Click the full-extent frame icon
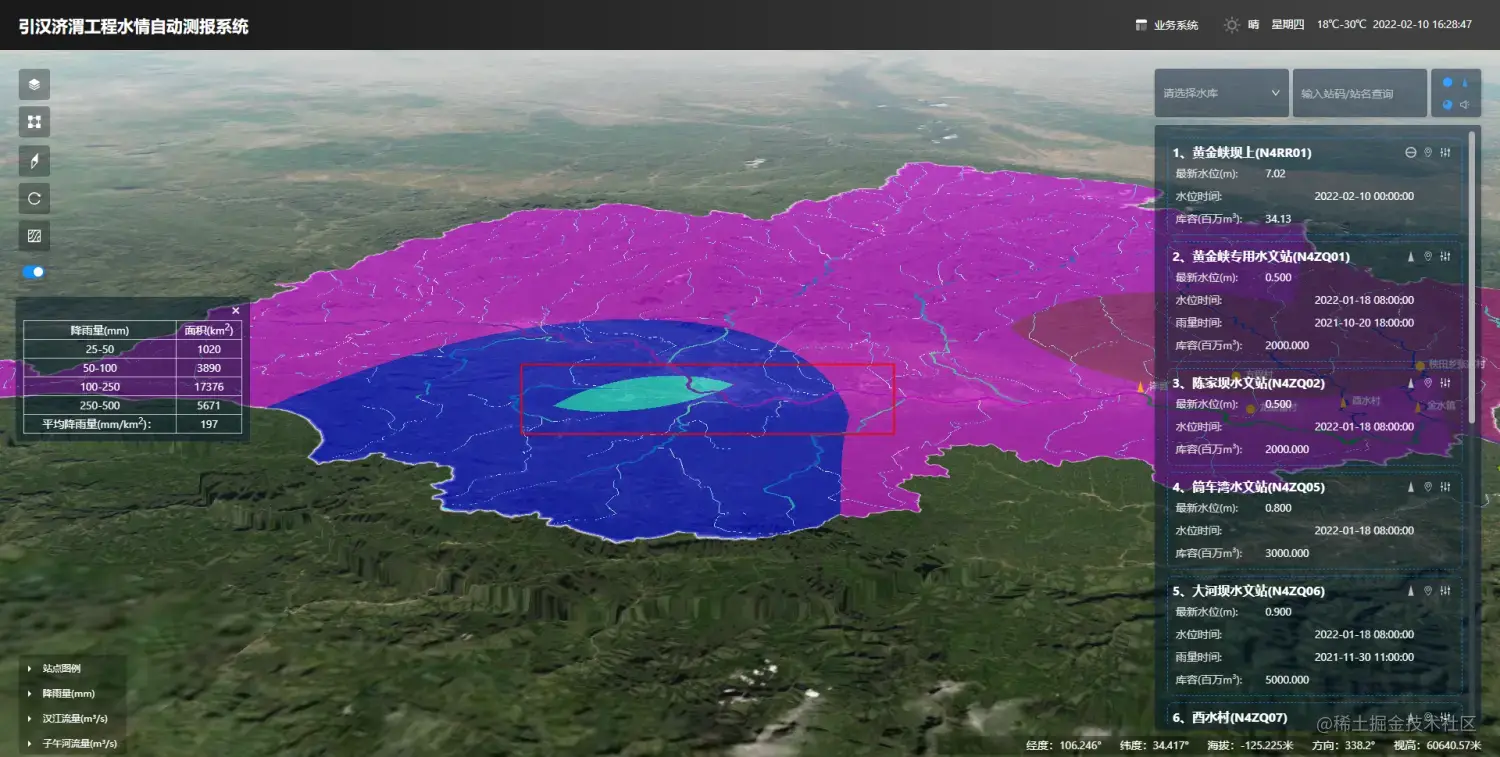 [x=34, y=122]
